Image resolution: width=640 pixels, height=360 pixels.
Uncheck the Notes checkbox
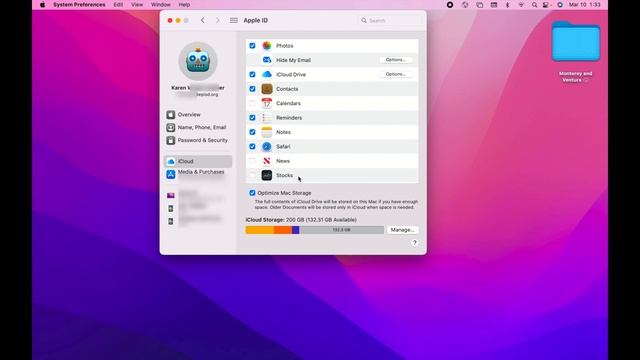(252, 132)
